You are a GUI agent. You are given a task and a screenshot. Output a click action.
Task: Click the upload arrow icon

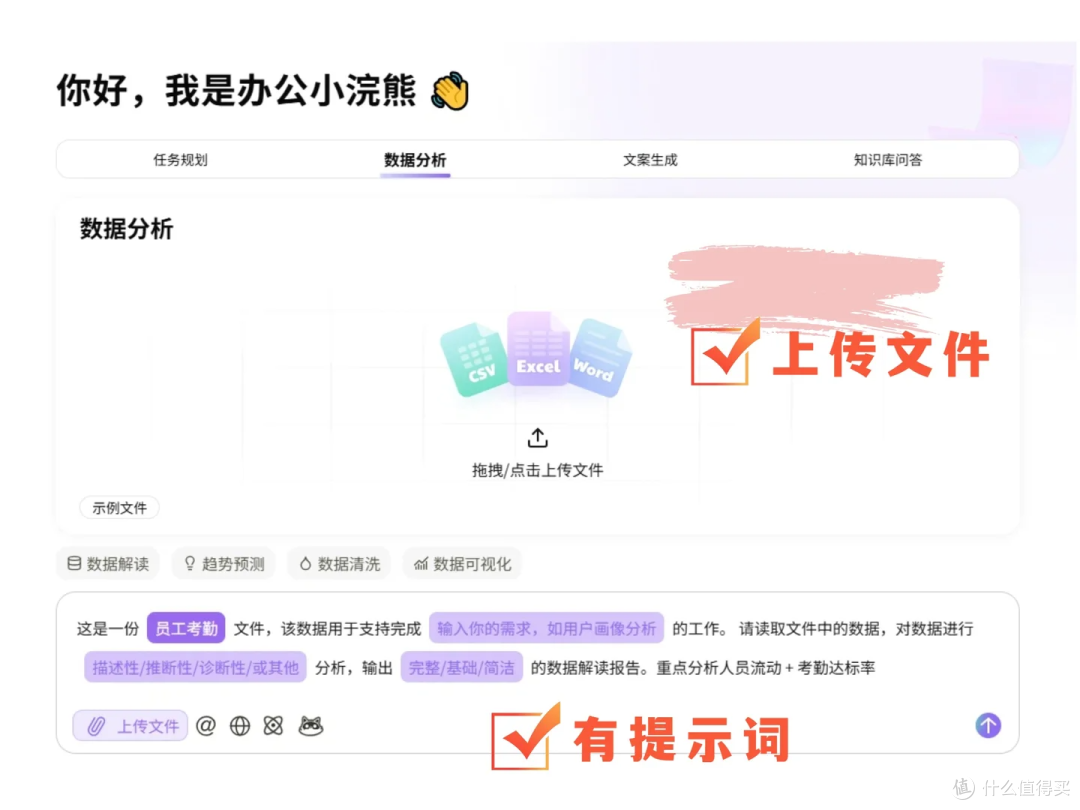[x=537, y=437]
